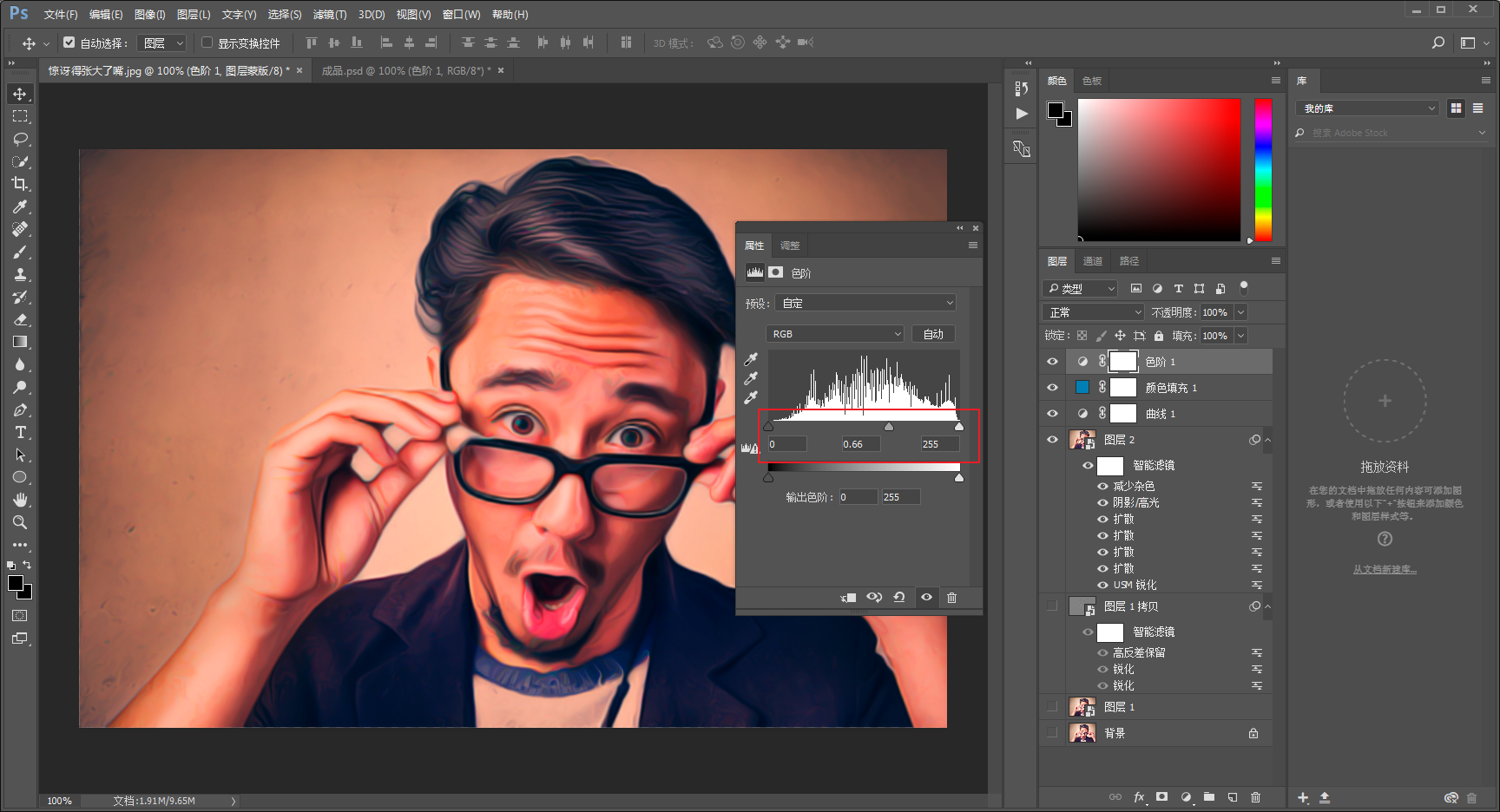Image resolution: width=1500 pixels, height=812 pixels.
Task: Open the auto-select 图层 dropdown
Action: 163,43
